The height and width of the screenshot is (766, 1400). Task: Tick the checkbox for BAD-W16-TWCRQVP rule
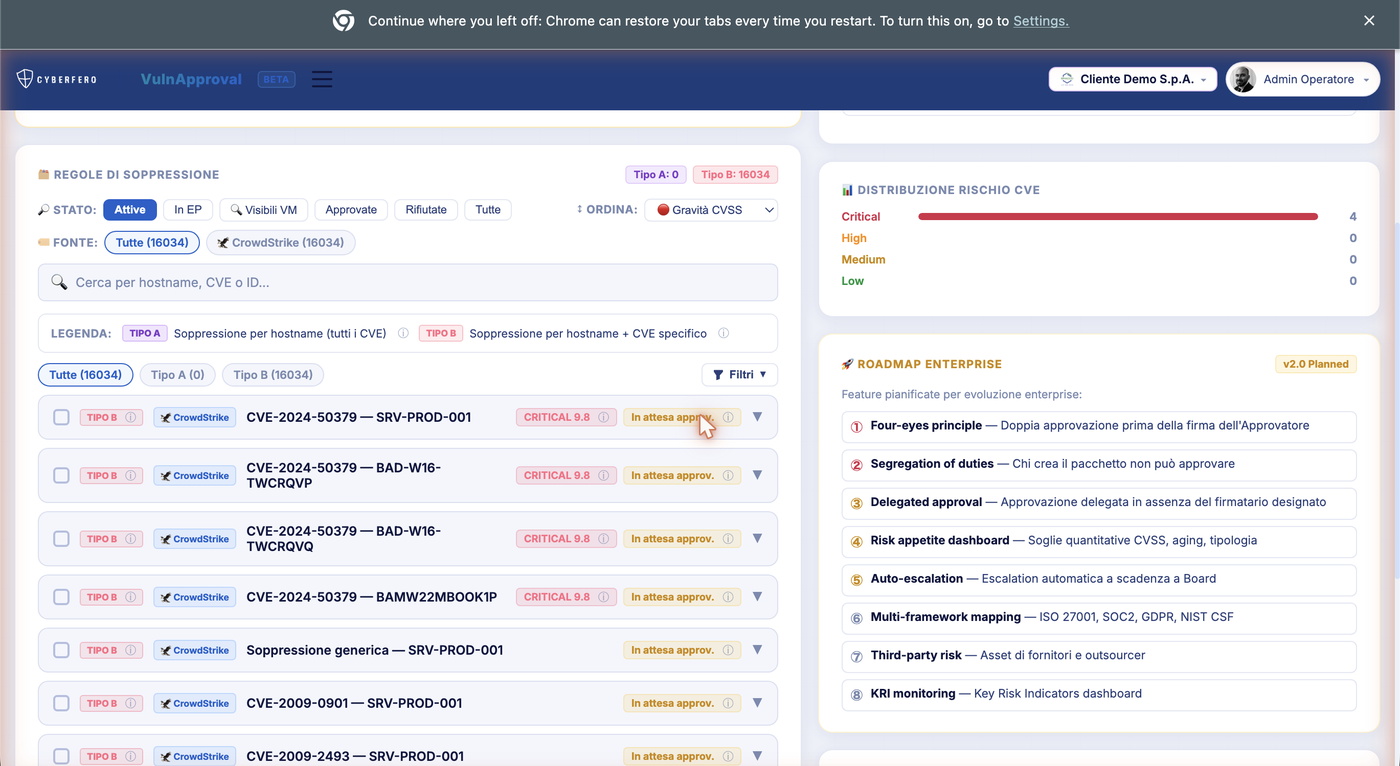[x=61, y=475]
